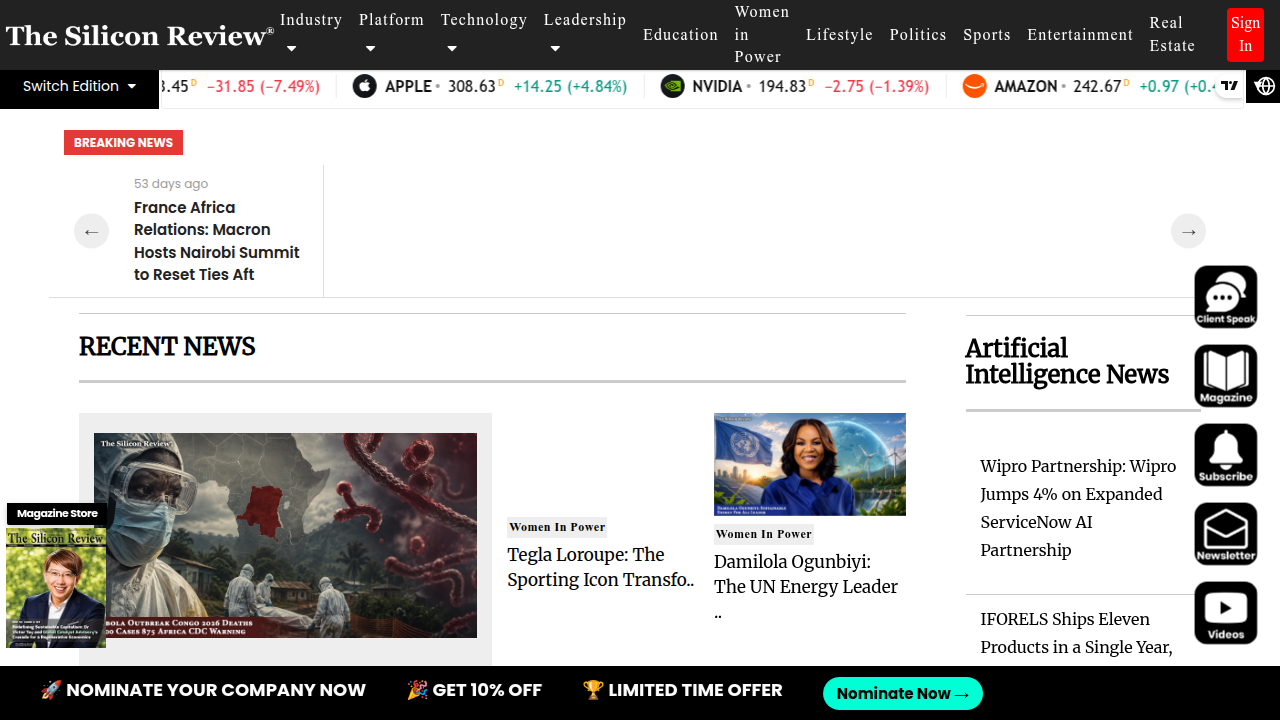Click the Apple logo in ticker

(365, 86)
